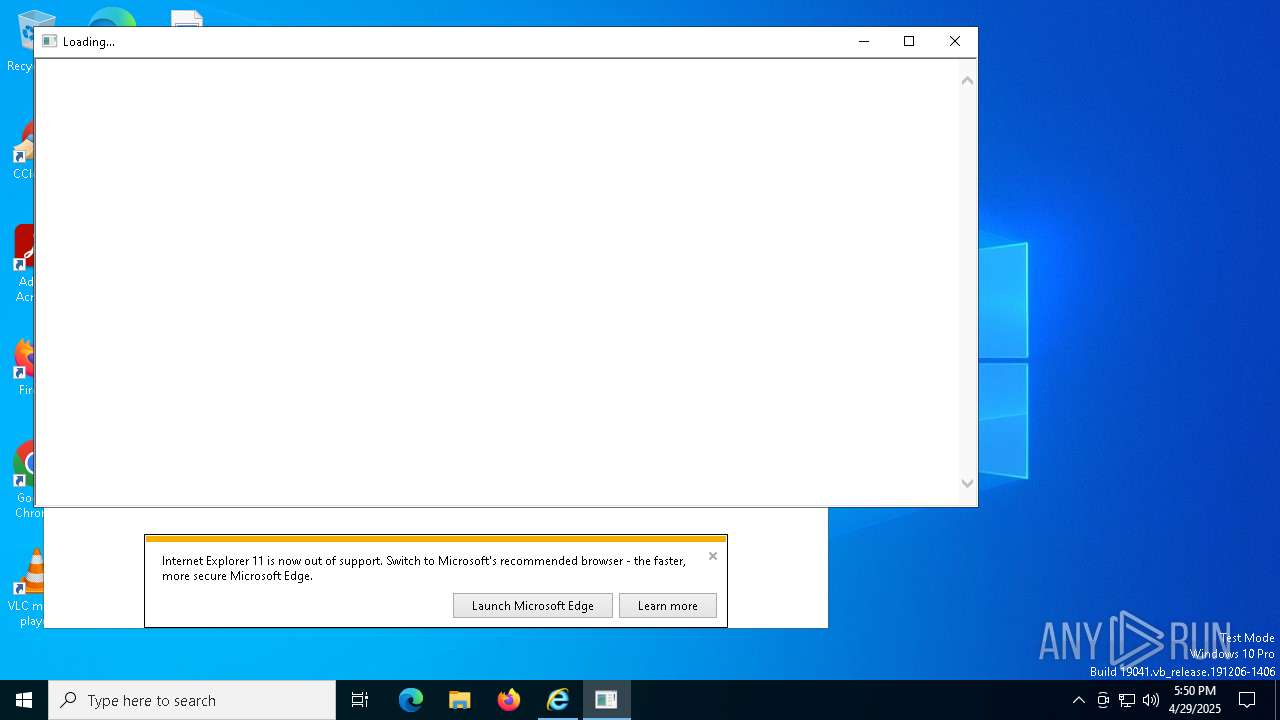Open the safely remove hardware tray icon
The image size is (1280, 720).
click(x=1103, y=700)
